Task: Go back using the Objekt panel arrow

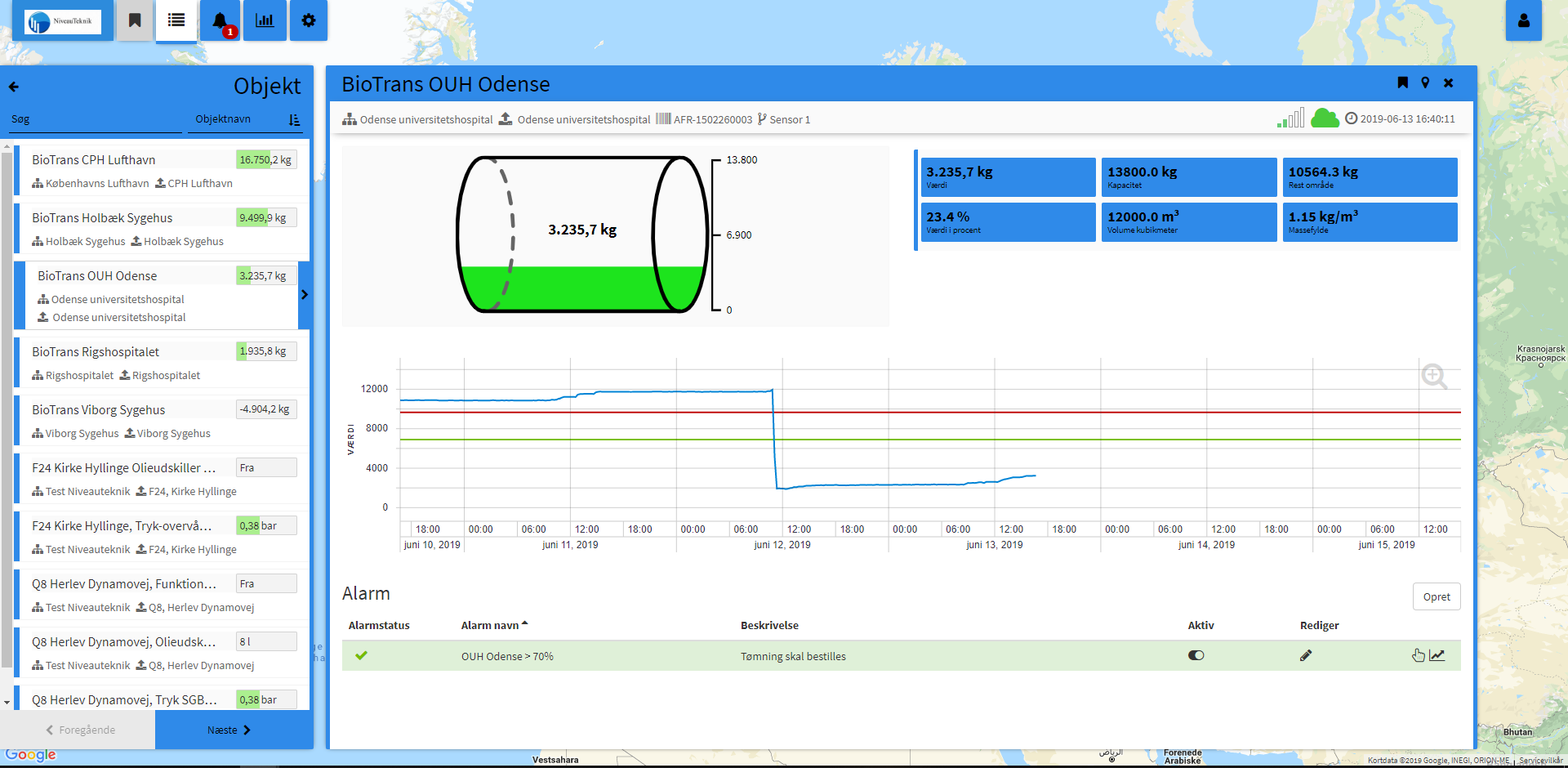Action: coord(14,87)
